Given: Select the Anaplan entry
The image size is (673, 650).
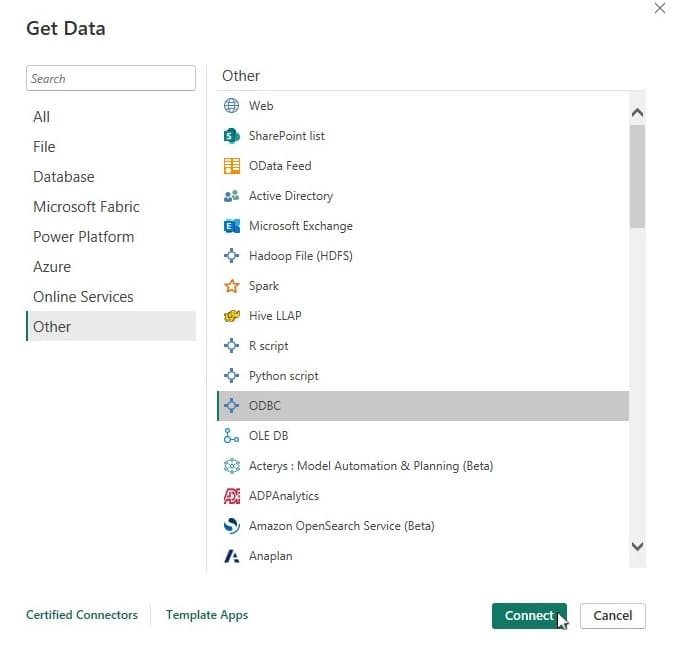Looking at the screenshot, I should point(423,556).
